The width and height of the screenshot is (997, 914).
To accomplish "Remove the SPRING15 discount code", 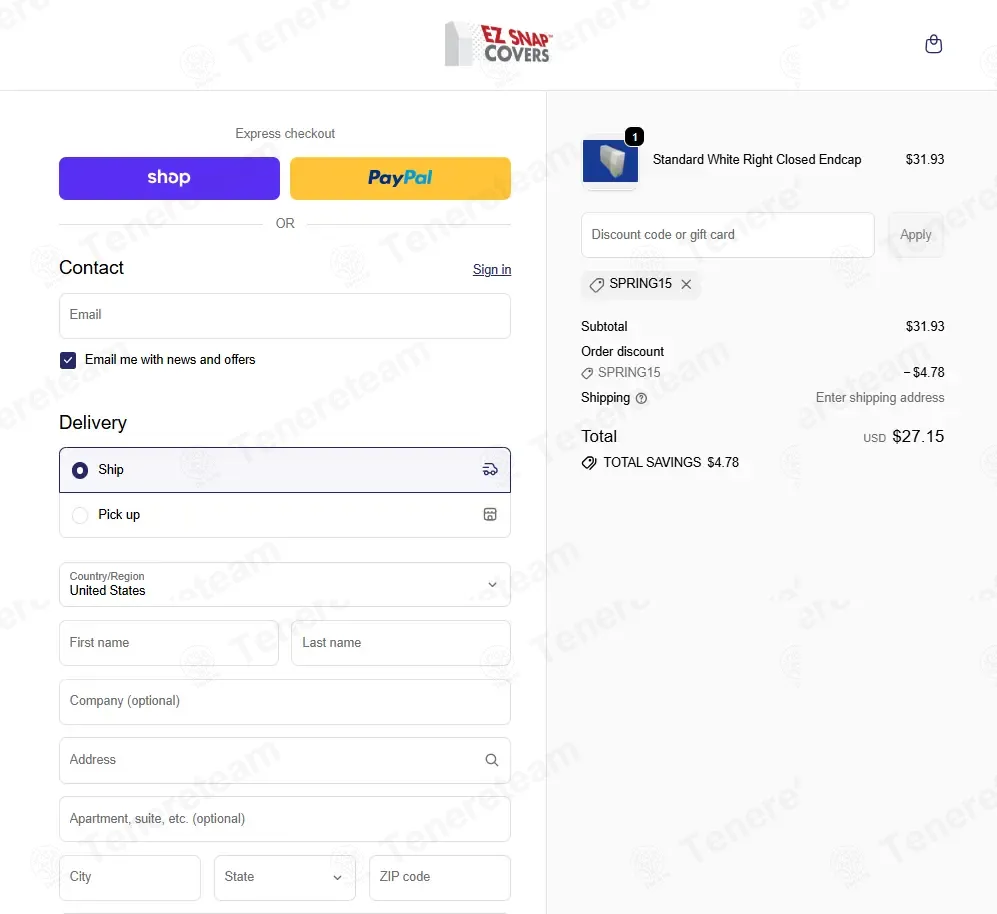I will [x=686, y=284].
